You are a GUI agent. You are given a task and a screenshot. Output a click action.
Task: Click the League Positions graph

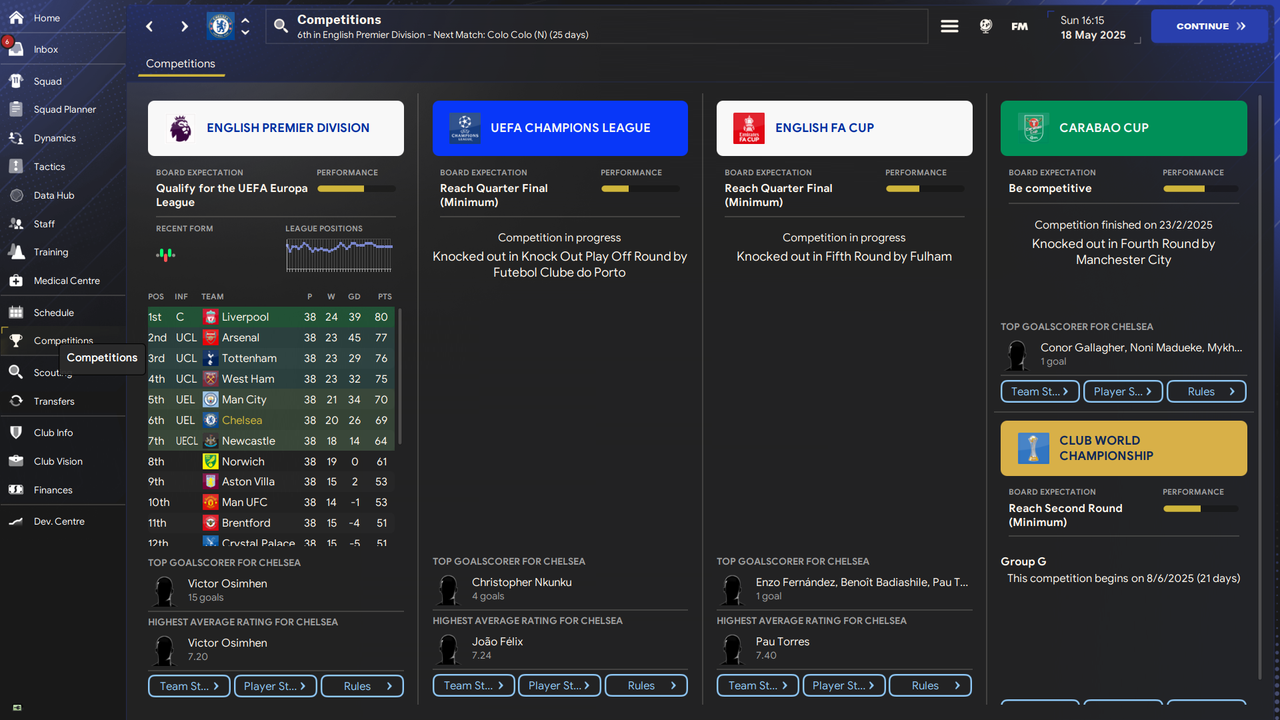[339, 255]
